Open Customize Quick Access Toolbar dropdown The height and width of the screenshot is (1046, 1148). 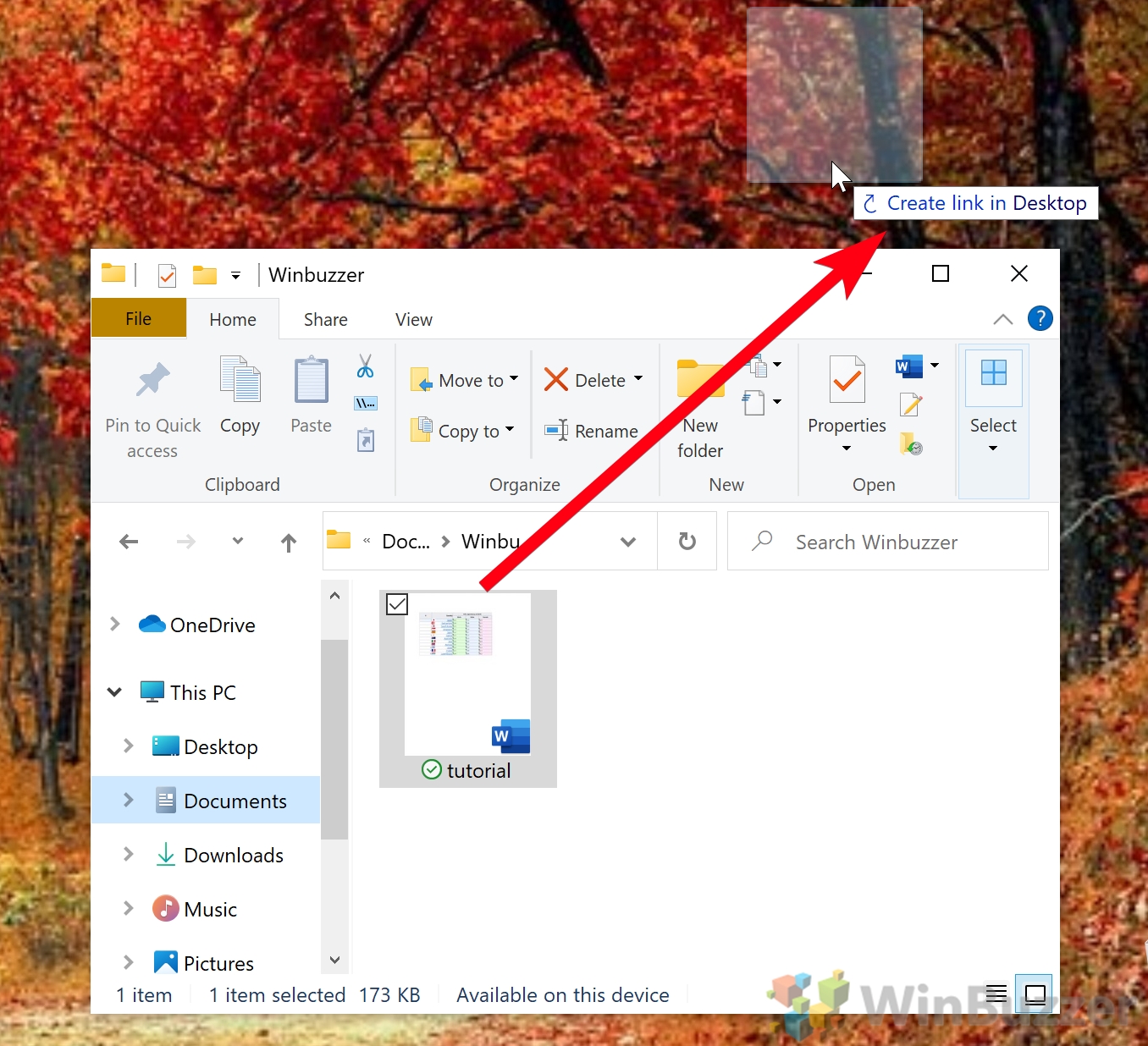click(x=236, y=276)
